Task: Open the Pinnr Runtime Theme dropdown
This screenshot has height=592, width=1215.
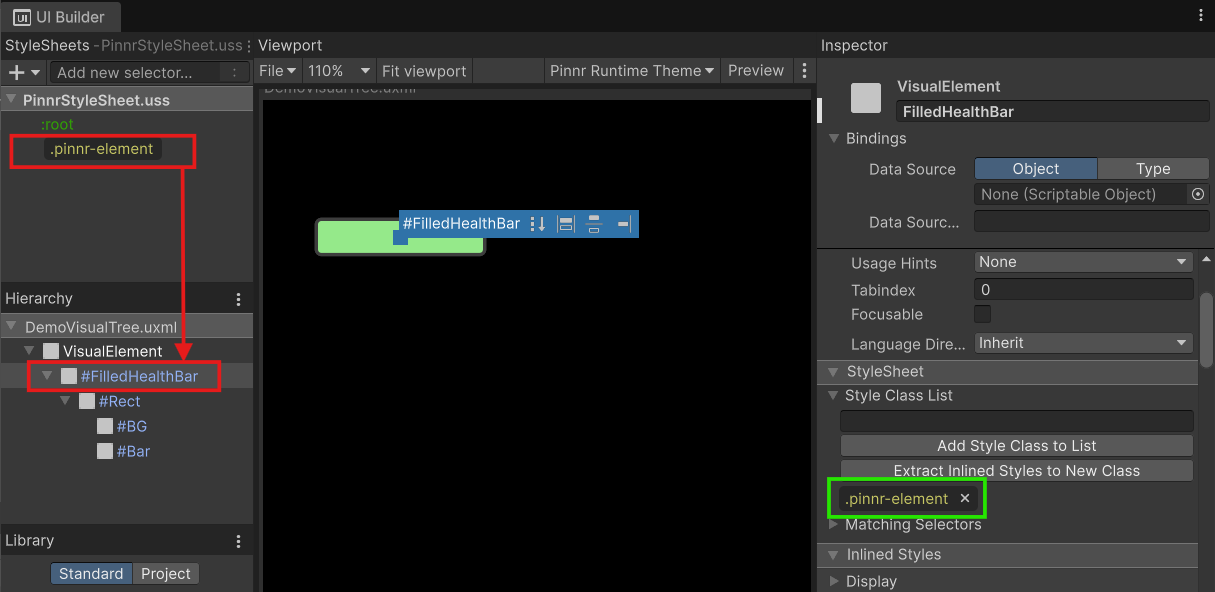Action: point(632,71)
